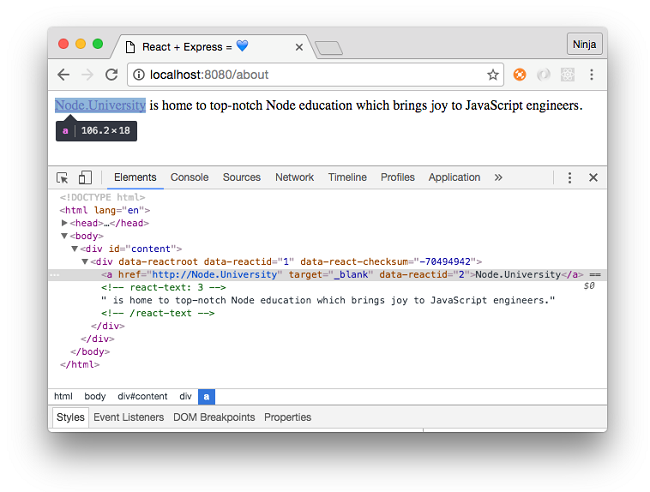The height and width of the screenshot is (492, 650).
Task: Switch to the Console tab
Action: coord(189,177)
